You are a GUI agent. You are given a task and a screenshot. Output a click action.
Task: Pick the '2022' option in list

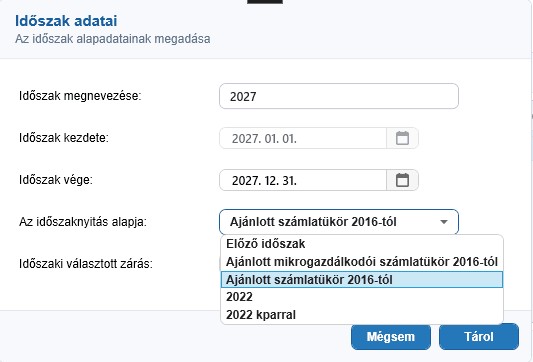pyautogui.click(x=362, y=297)
